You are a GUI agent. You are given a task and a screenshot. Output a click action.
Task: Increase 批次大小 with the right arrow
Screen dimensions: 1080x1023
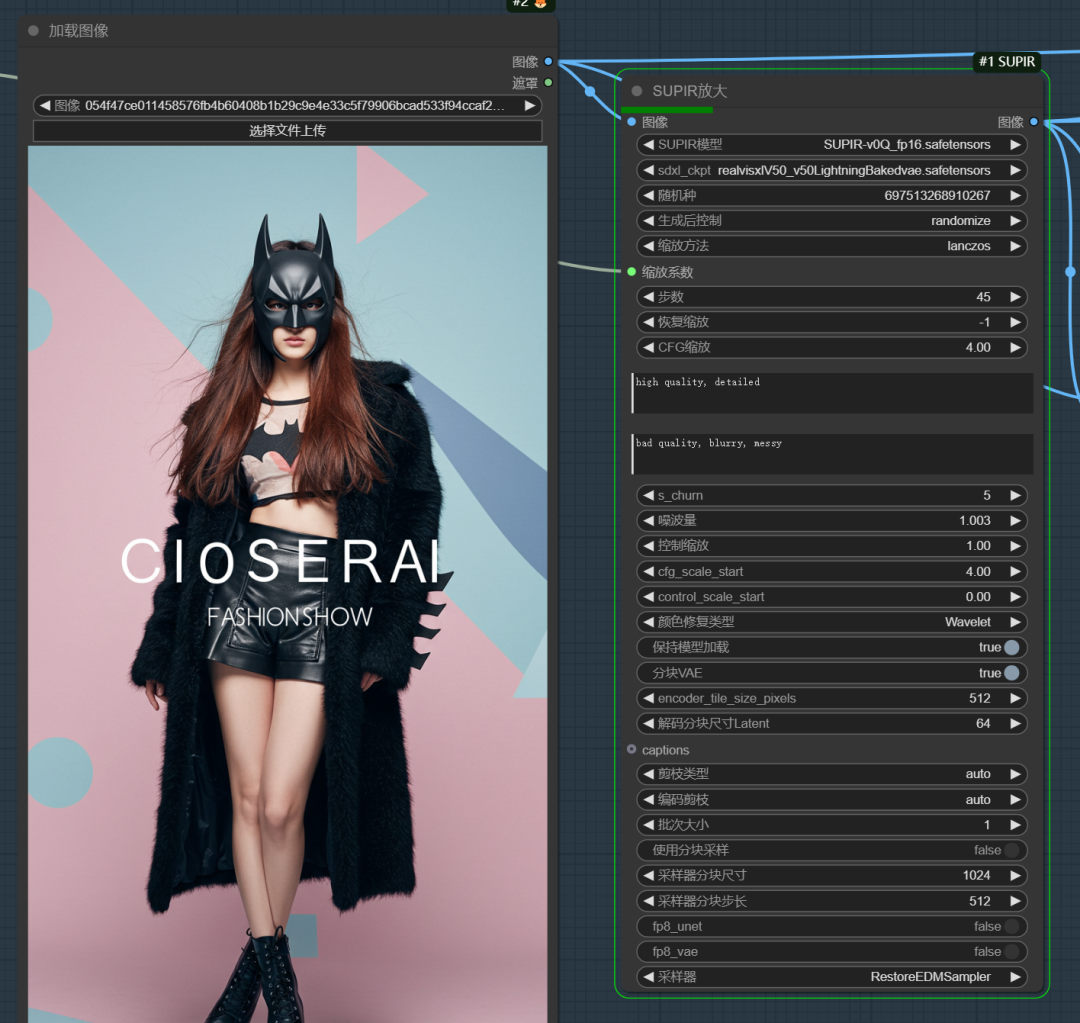pos(1015,825)
